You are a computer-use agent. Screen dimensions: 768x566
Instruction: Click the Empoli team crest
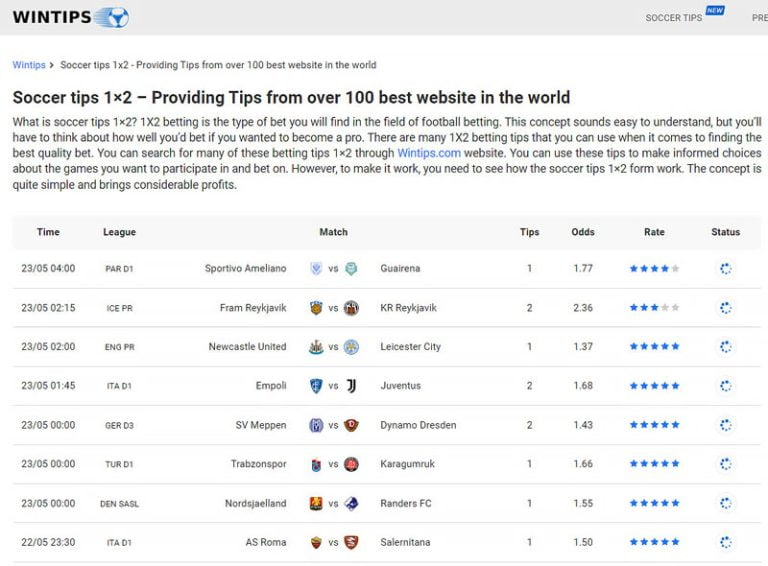[x=316, y=386]
